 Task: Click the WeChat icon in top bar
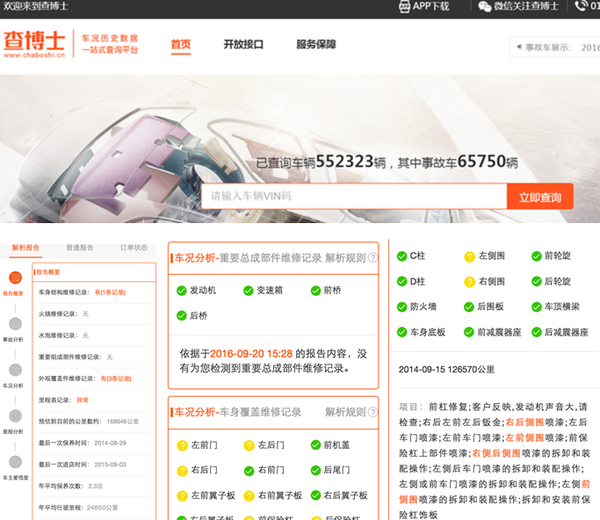coord(484,7)
